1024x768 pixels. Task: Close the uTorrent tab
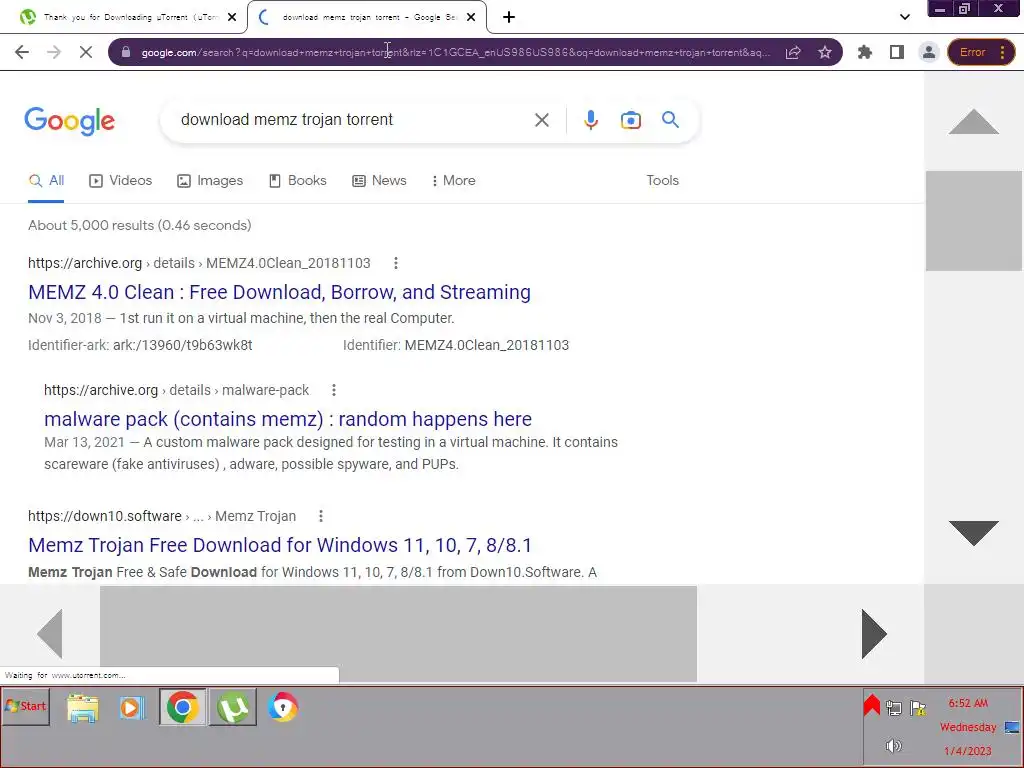pyautogui.click(x=232, y=17)
